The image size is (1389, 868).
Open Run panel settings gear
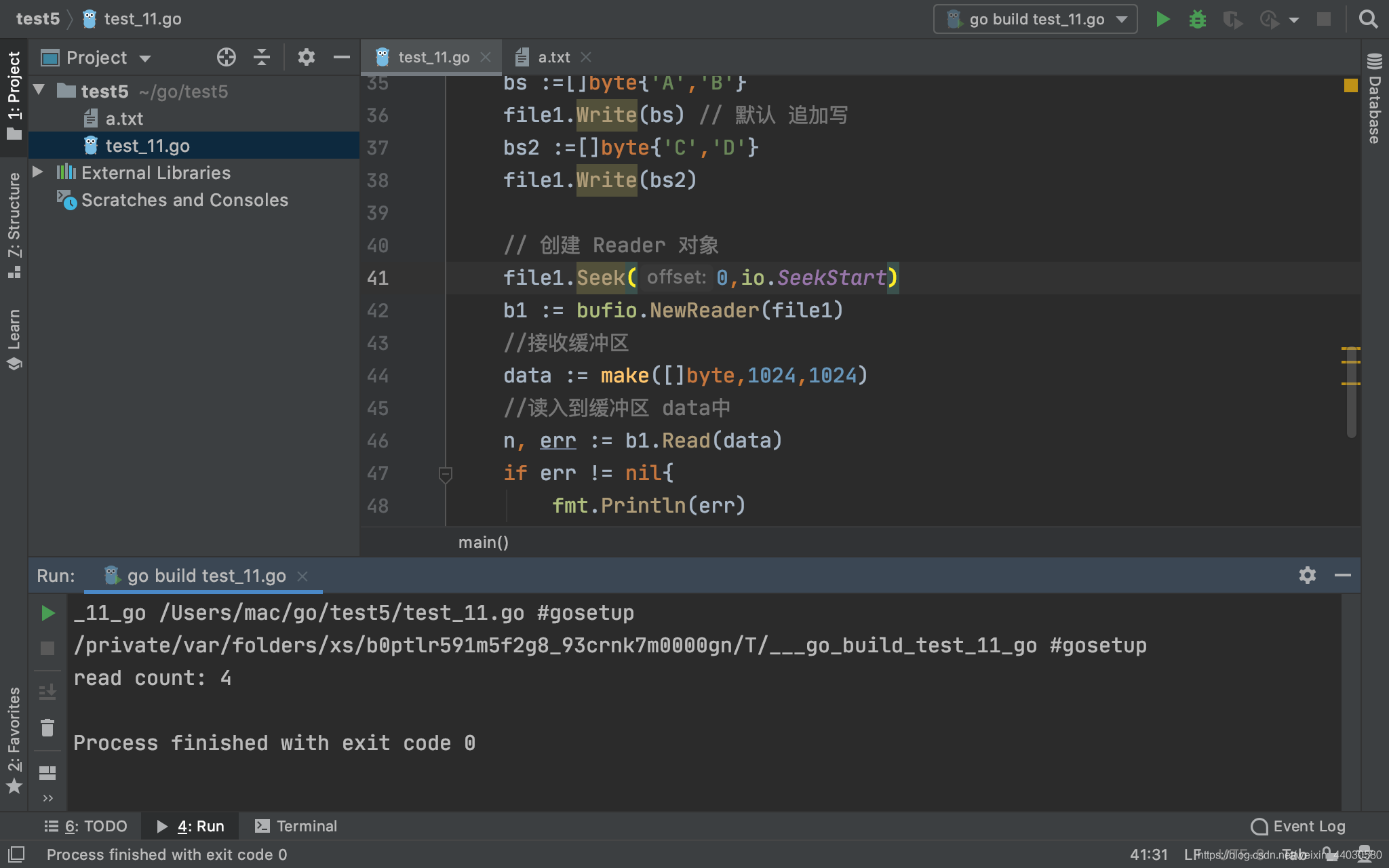(1308, 575)
